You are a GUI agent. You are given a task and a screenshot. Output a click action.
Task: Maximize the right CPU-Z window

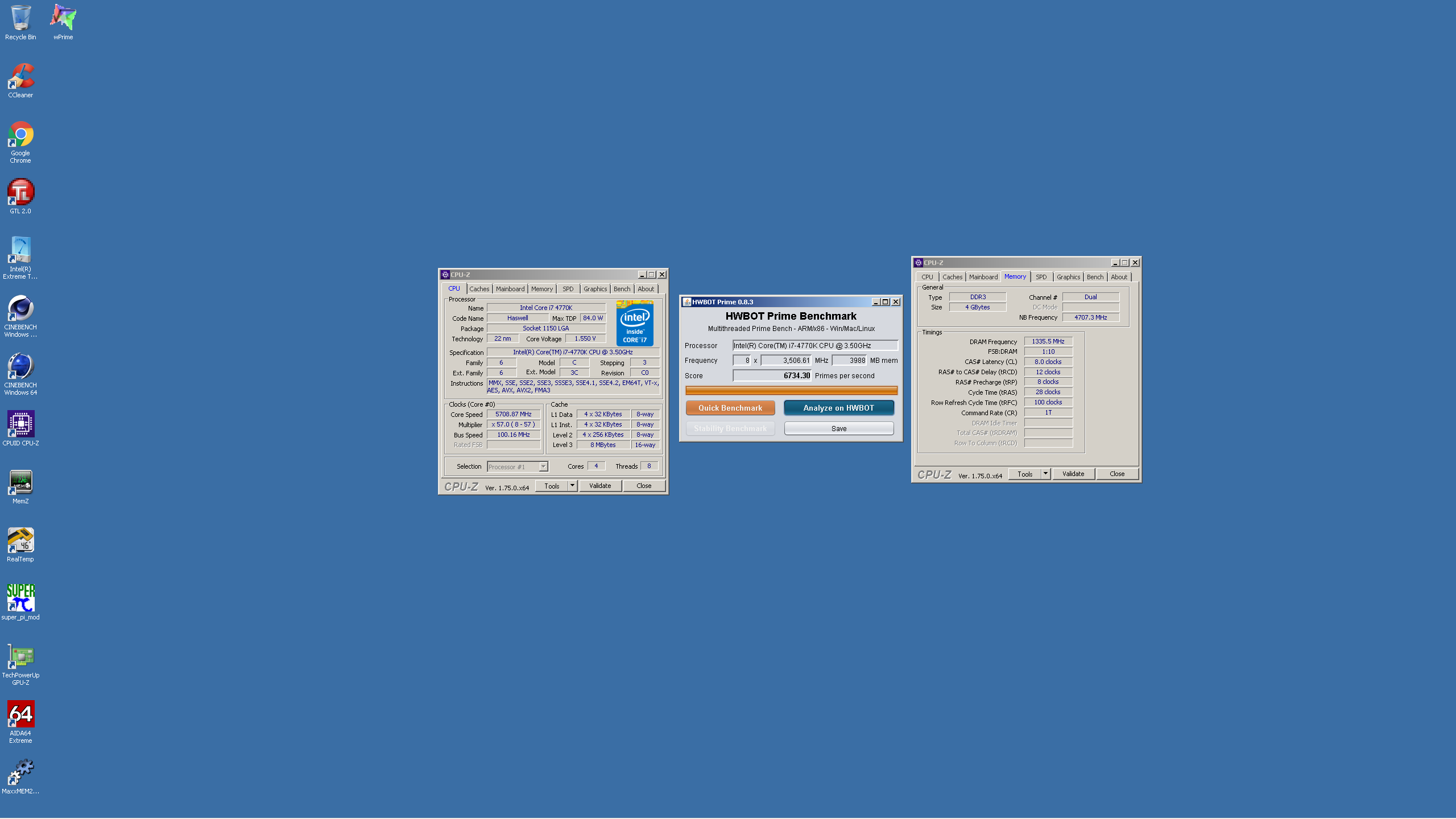click(1125, 263)
